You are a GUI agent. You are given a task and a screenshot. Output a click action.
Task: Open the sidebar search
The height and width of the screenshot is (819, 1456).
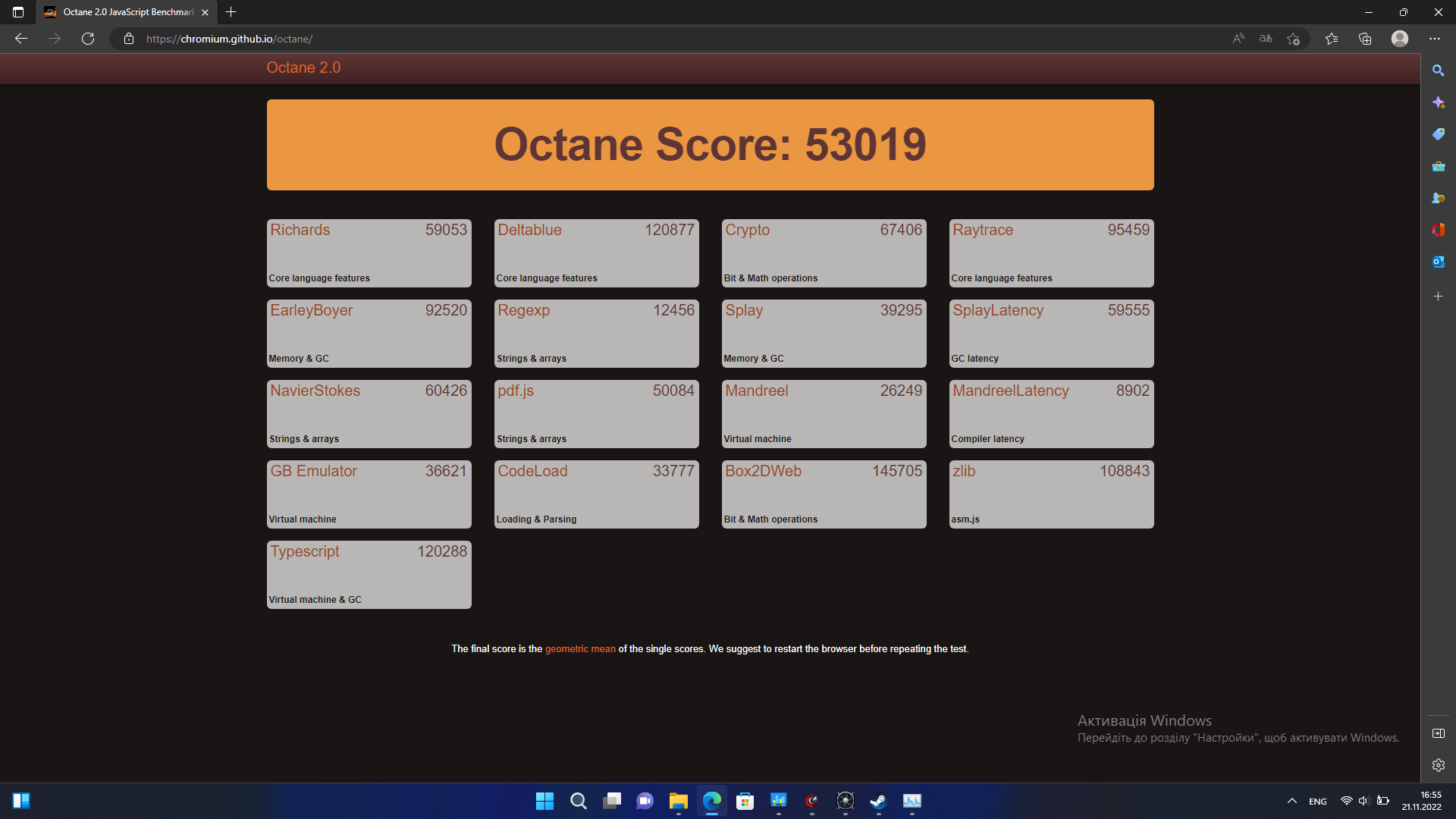[1439, 71]
